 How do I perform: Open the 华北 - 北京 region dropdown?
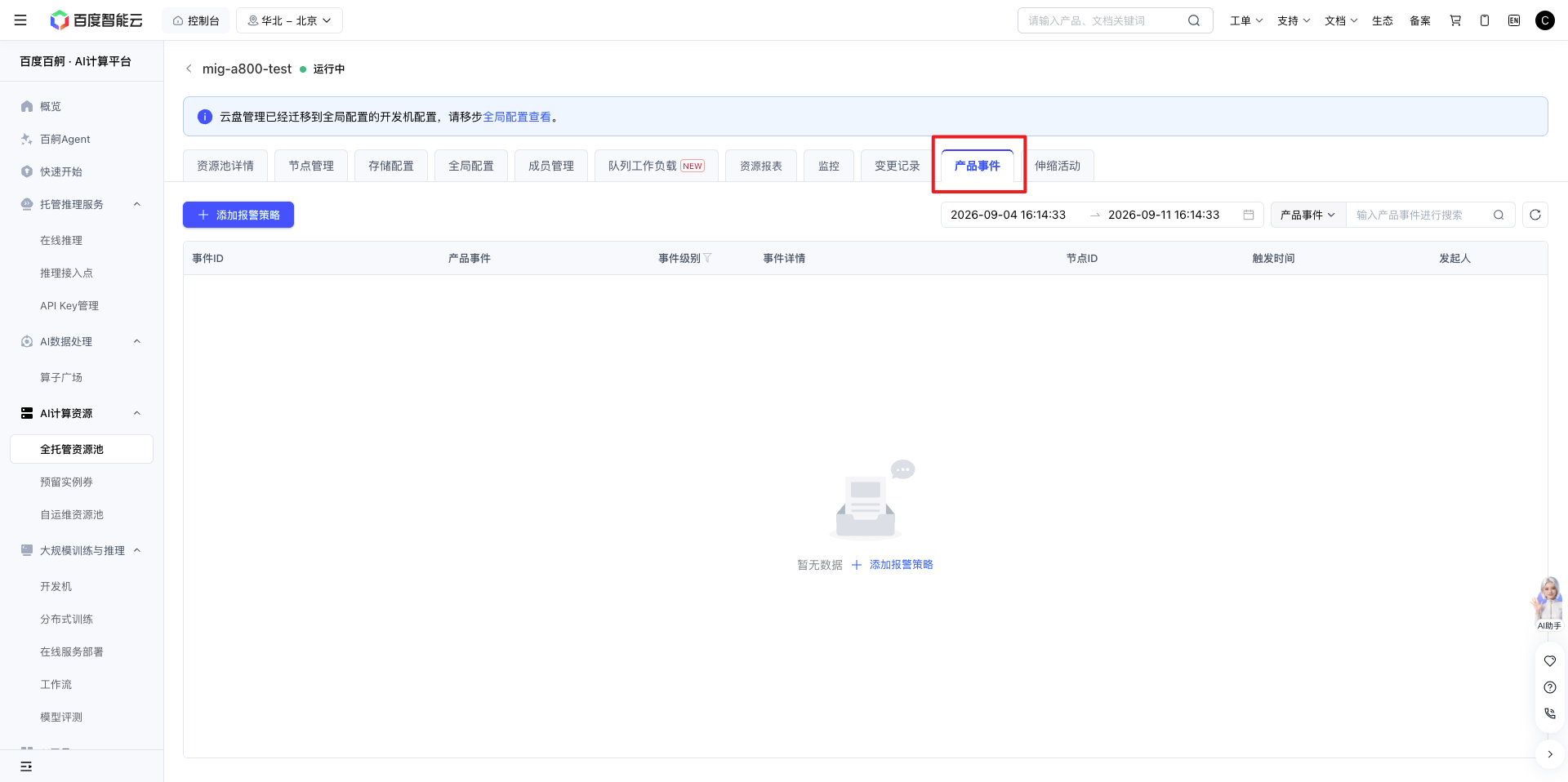[289, 20]
